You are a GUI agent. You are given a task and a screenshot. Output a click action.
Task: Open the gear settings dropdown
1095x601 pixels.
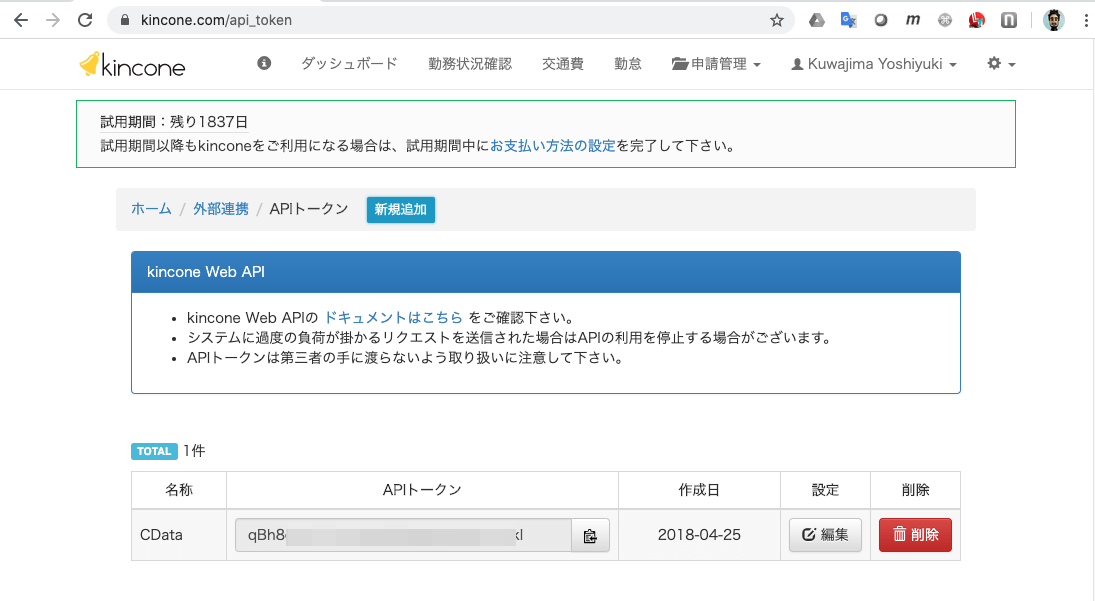(x=1001, y=64)
